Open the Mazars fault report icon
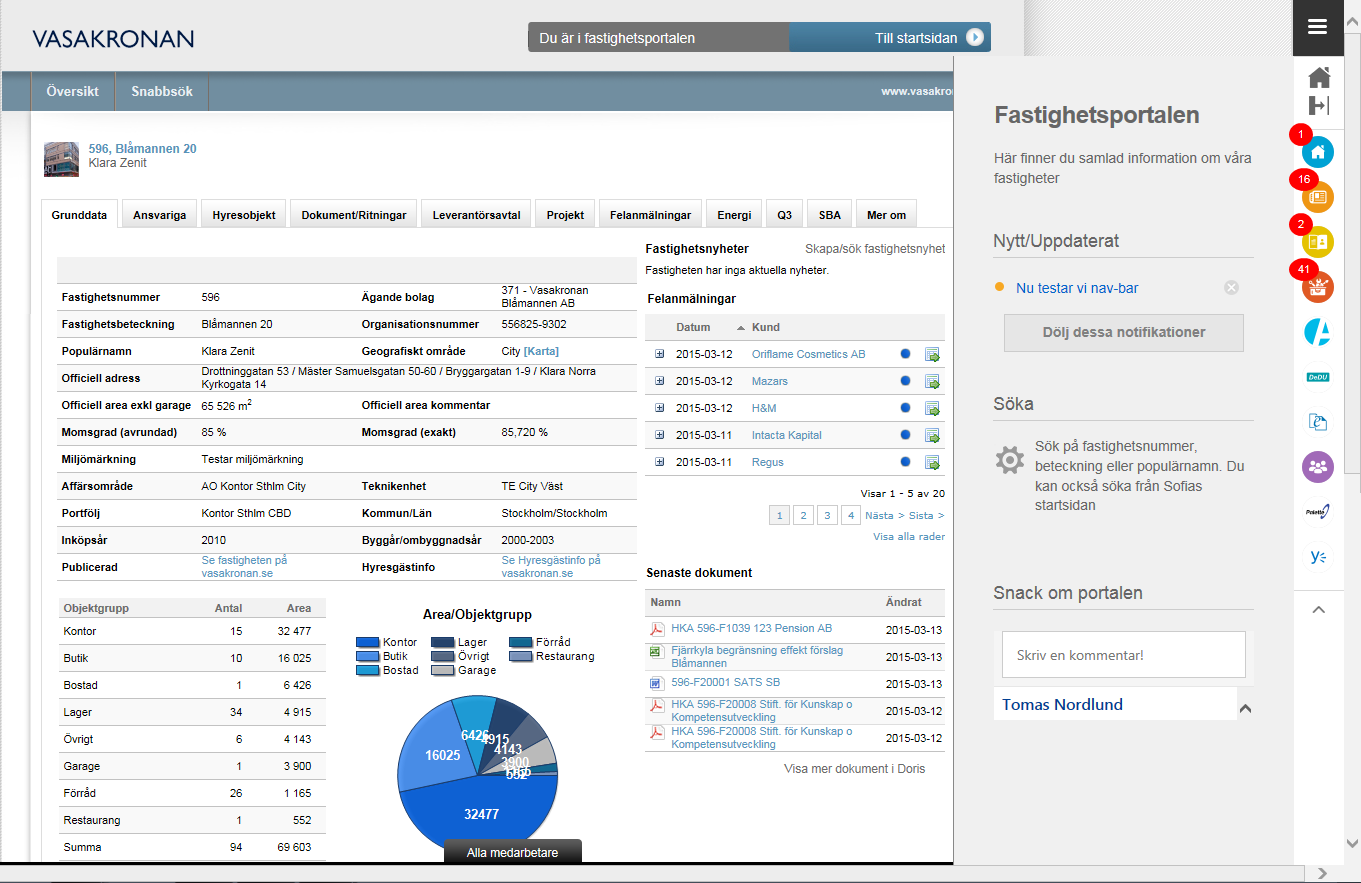This screenshot has width=1361, height=883. (932, 381)
